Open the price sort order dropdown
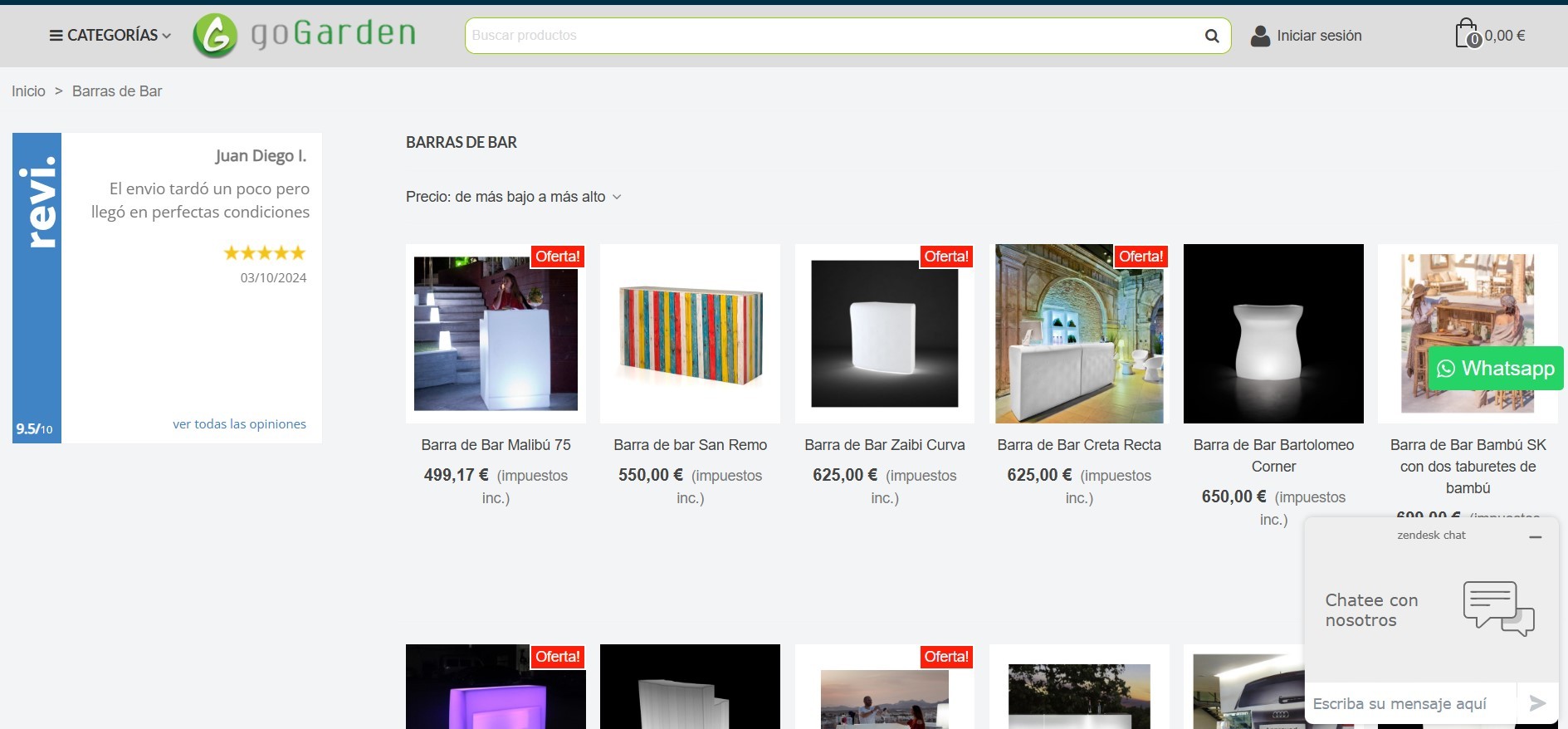Image resolution: width=1568 pixels, height=729 pixels. [x=513, y=197]
